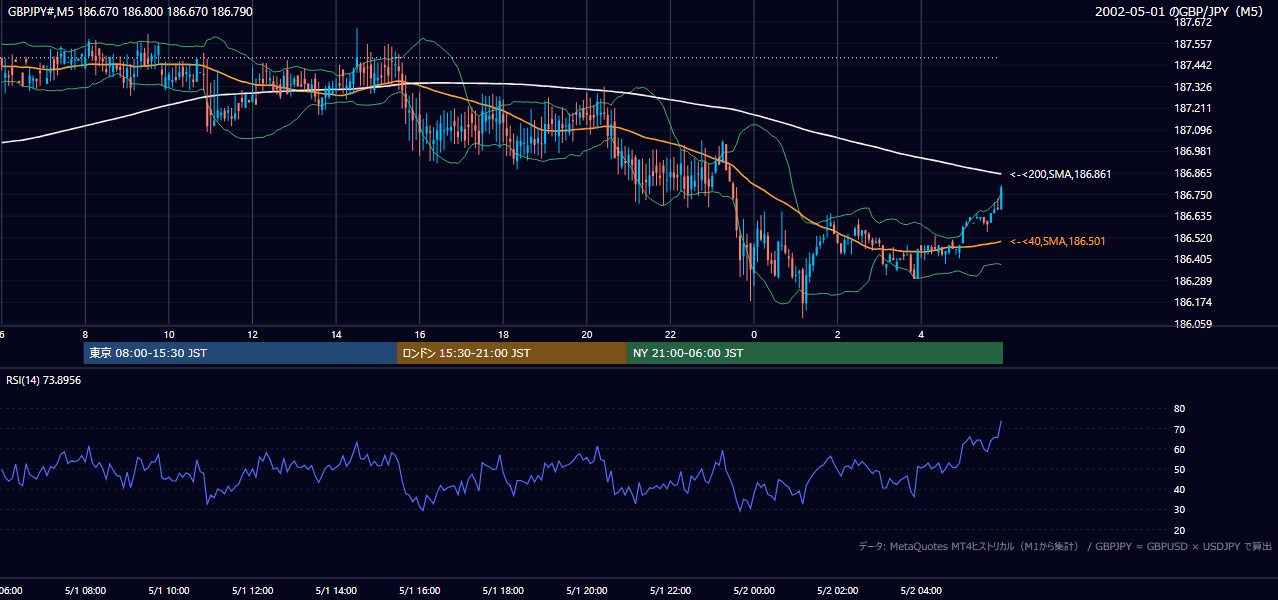The height and width of the screenshot is (600, 1278).
Task: Click the price axis value 186.635
Action: pos(1191,216)
